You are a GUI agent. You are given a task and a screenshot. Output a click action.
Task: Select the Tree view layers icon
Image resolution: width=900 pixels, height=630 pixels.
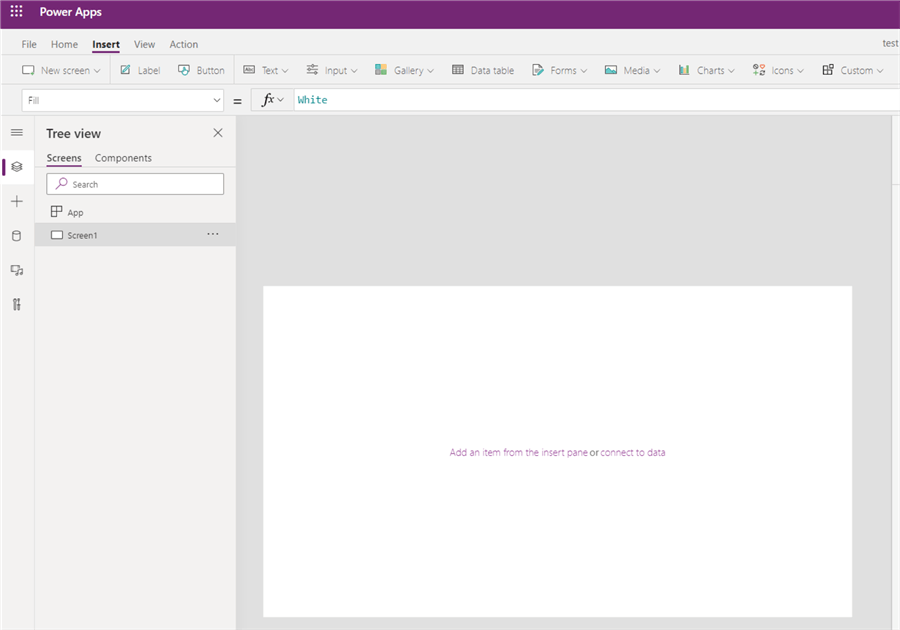pyautogui.click(x=17, y=167)
